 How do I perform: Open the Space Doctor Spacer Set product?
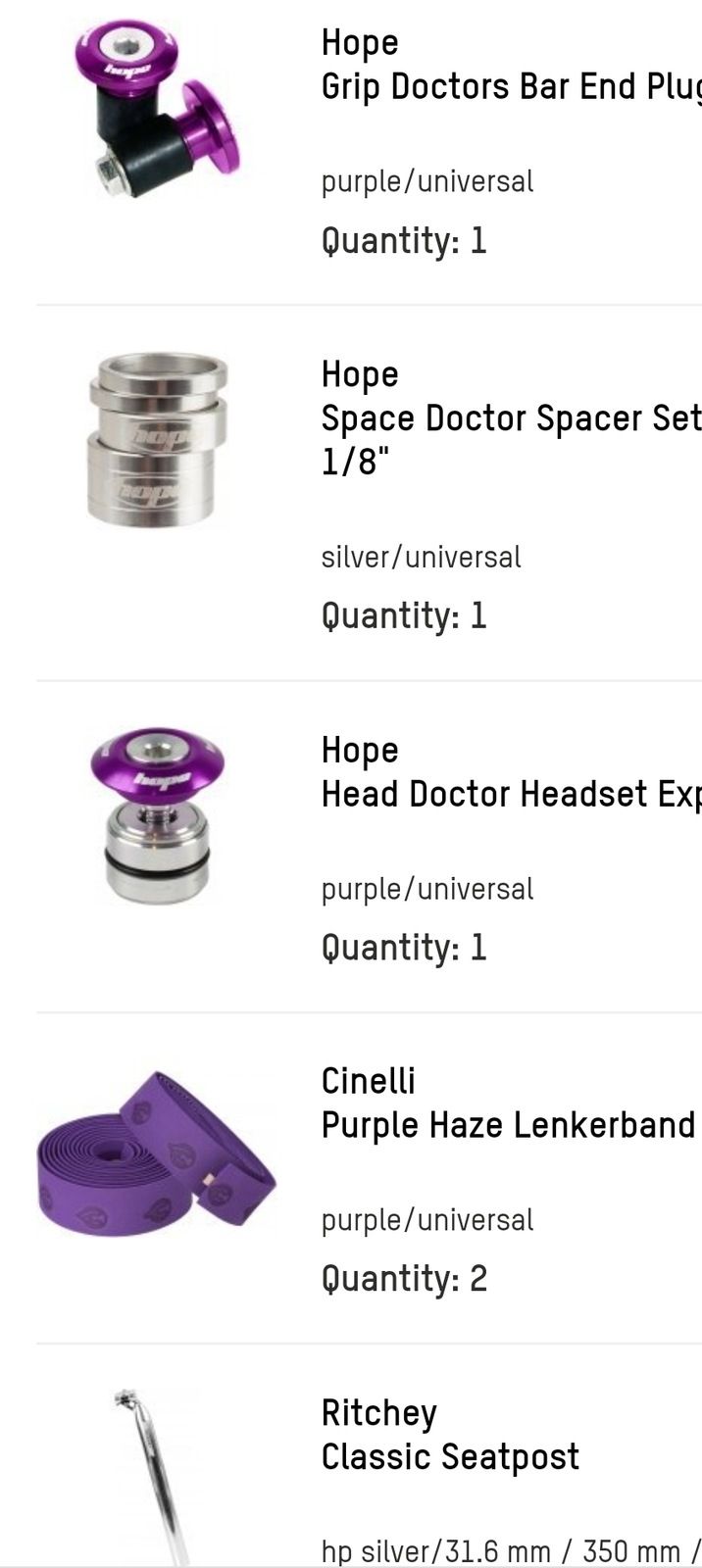(511, 439)
